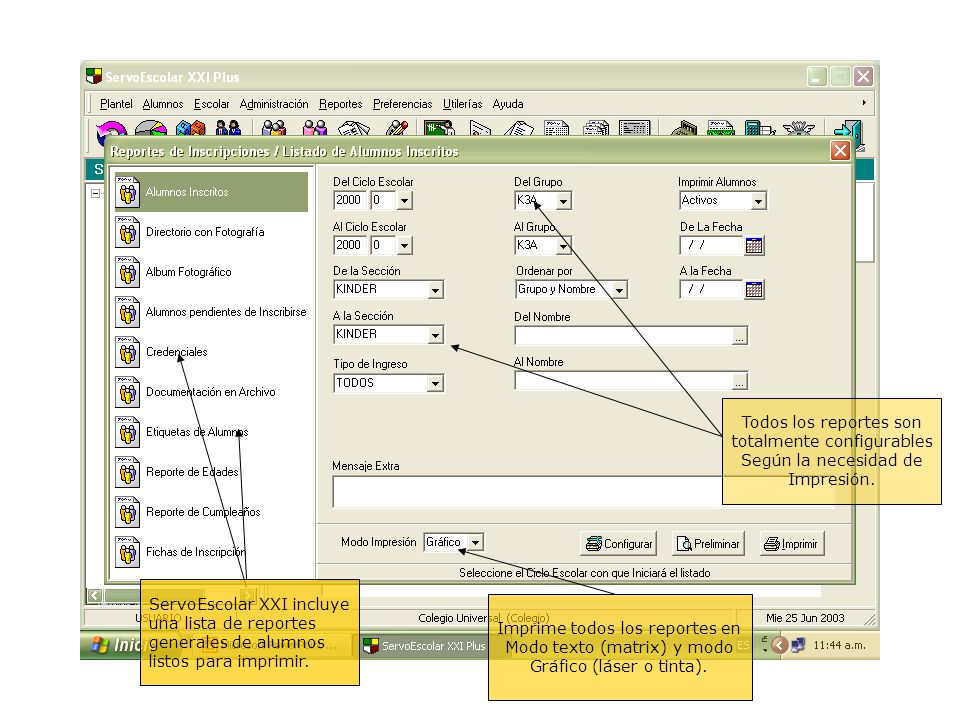This screenshot has height=720, width=960.
Task: Show hidden tray icons with the arrow
Action: (x=779, y=645)
